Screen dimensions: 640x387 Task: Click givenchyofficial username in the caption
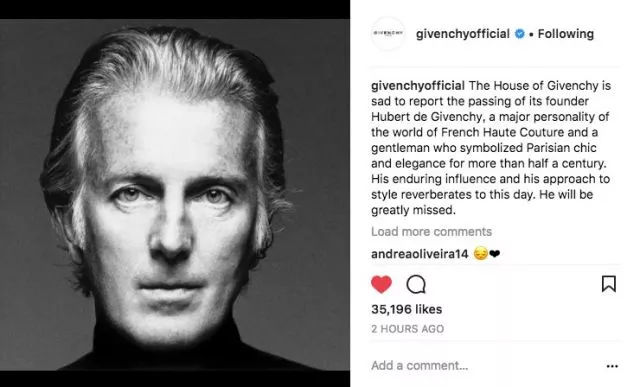point(418,86)
